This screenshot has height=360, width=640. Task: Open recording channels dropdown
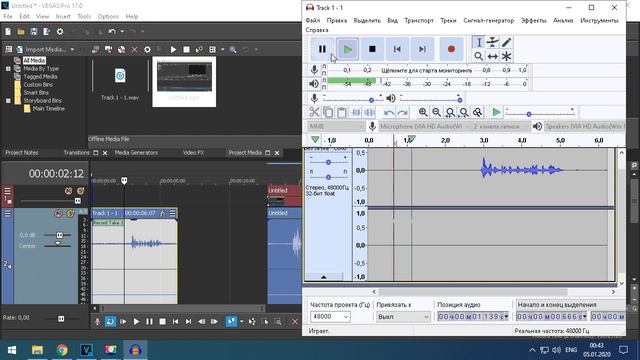click(500, 127)
